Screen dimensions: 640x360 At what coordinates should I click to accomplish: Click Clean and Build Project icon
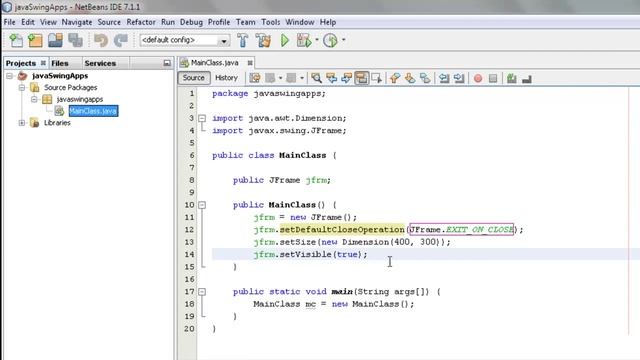pos(263,40)
